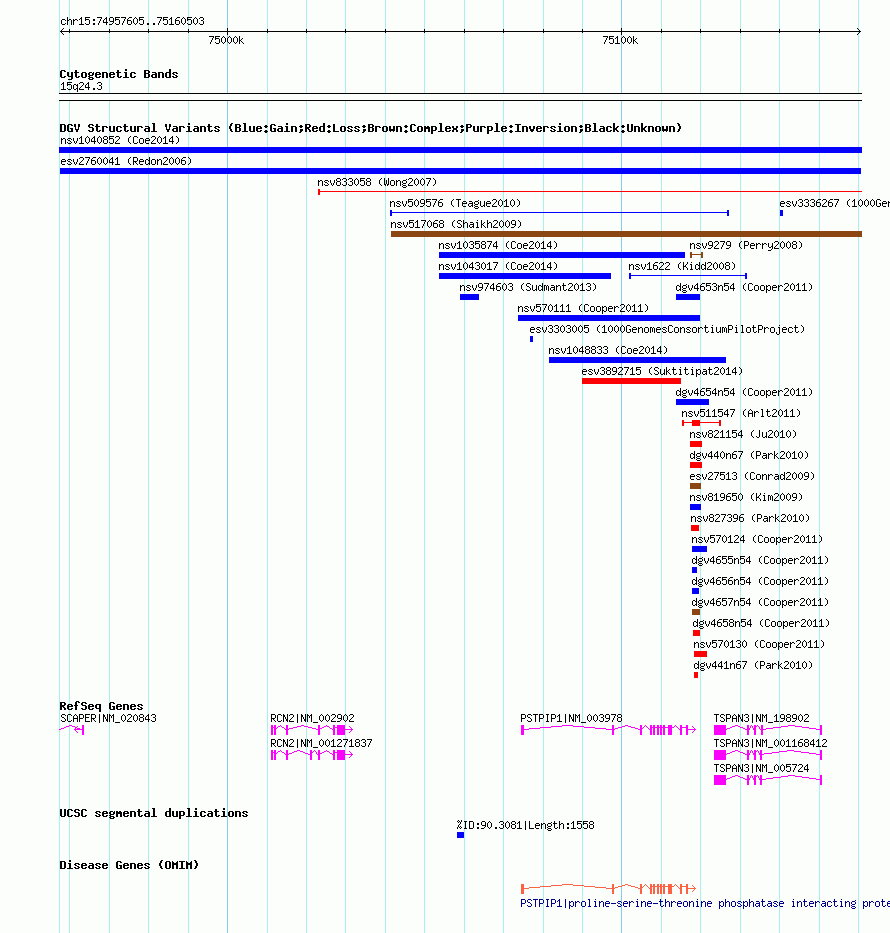Click the nsv1040852 (Coe2014) blue variant bar
The image size is (890, 933).
tap(460, 150)
